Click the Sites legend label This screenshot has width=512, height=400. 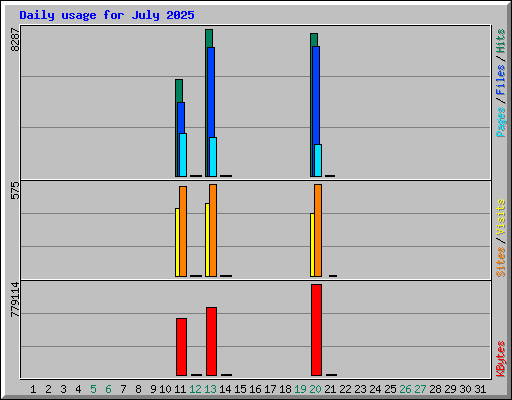click(x=500, y=262)
